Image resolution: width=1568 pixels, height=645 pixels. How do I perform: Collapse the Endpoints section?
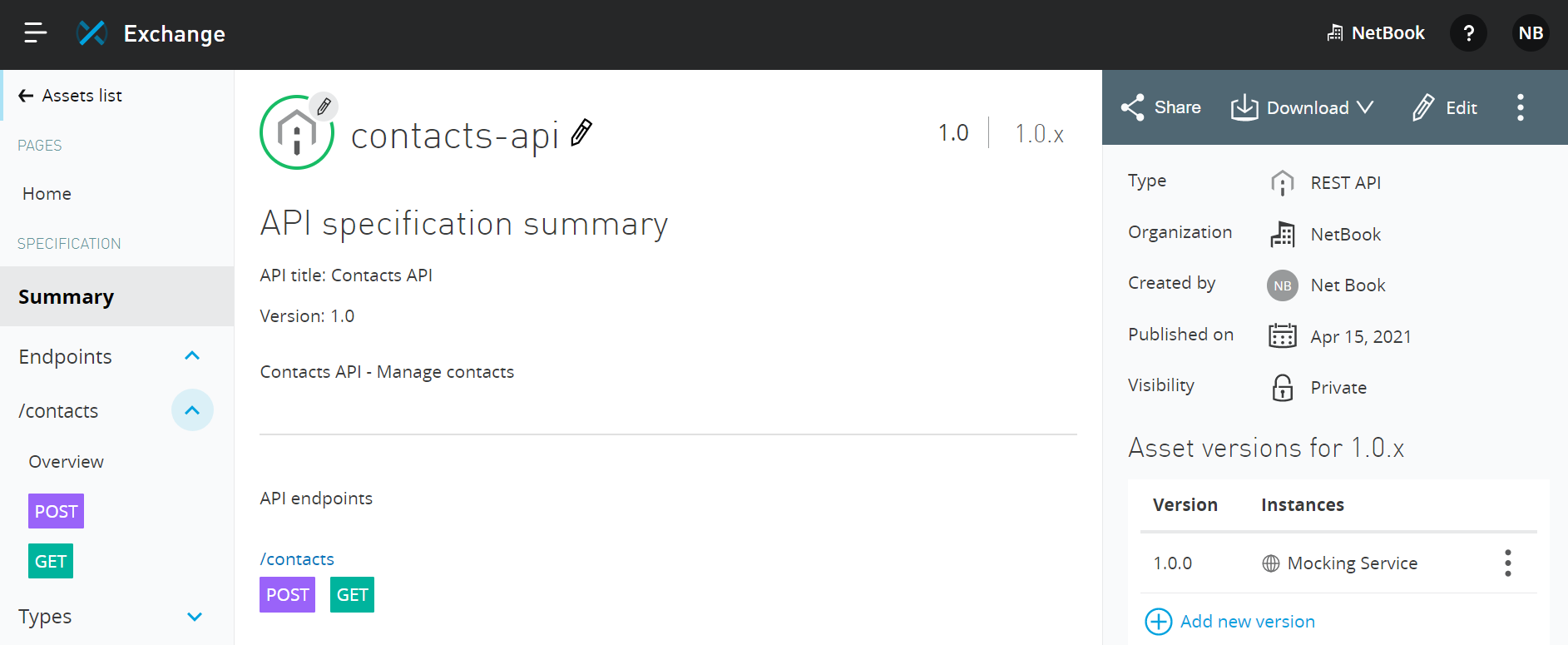[x=192, y=355]
